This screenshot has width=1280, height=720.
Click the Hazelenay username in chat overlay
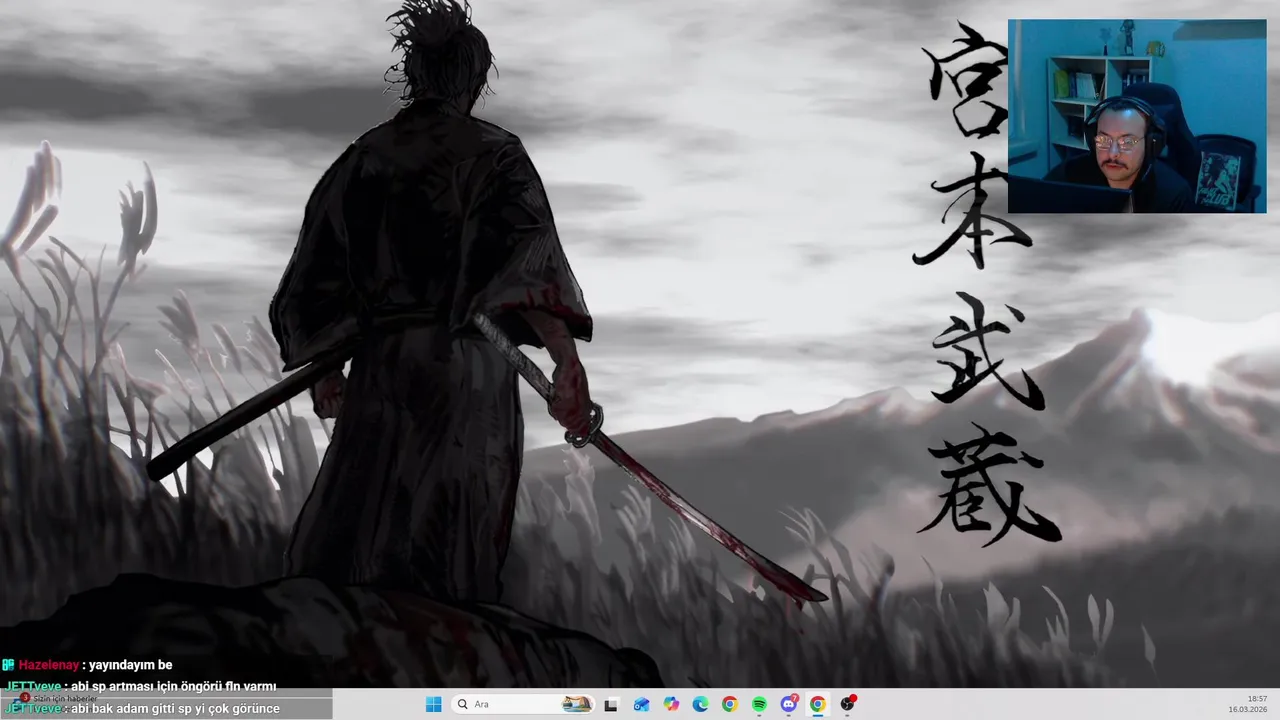pos(49,665)
